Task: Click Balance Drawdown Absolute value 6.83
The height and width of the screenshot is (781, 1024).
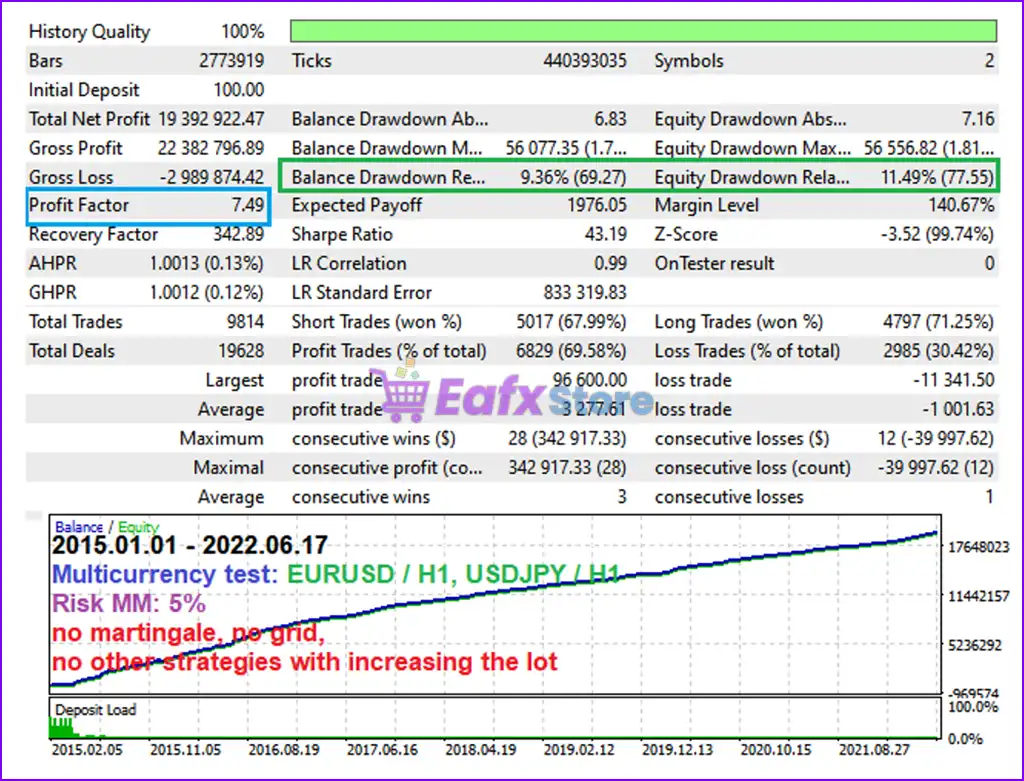Action: 611,119
